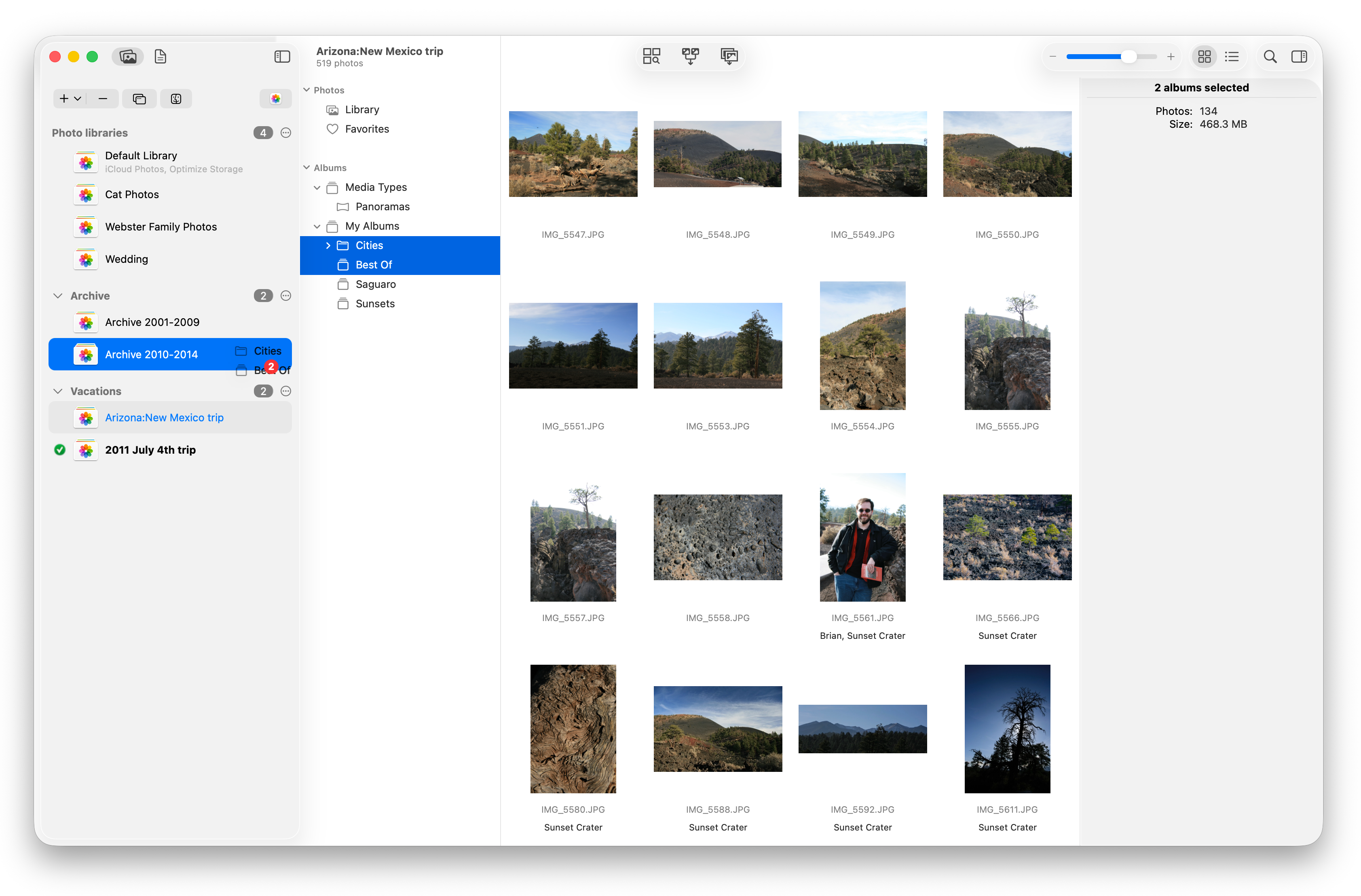Open the search magnifying glass

(1270, 56)
